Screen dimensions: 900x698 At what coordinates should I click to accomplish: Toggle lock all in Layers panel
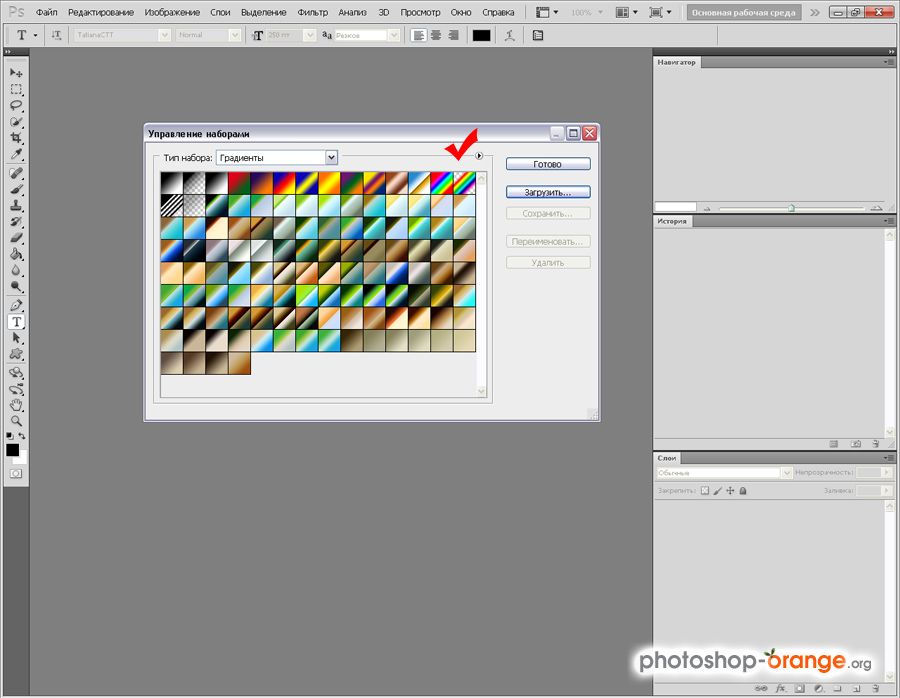point(743,491)
